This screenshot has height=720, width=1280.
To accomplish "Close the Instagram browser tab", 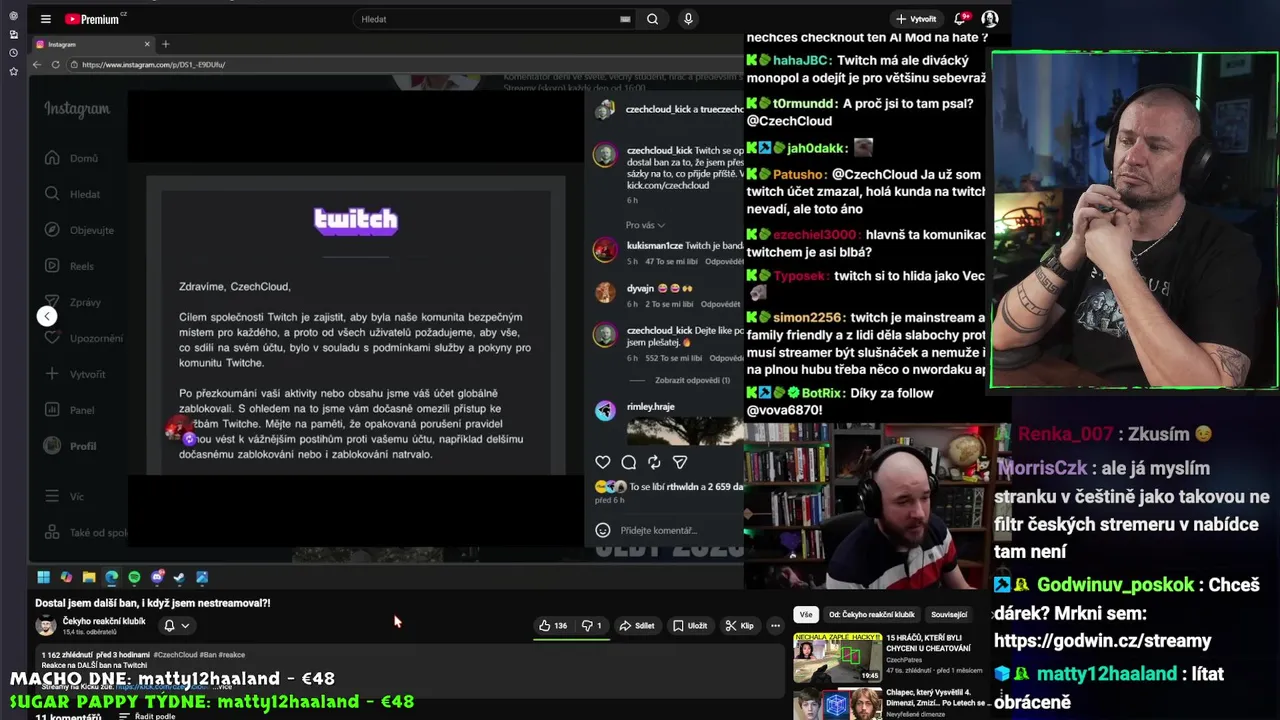I will coord(147,44).
